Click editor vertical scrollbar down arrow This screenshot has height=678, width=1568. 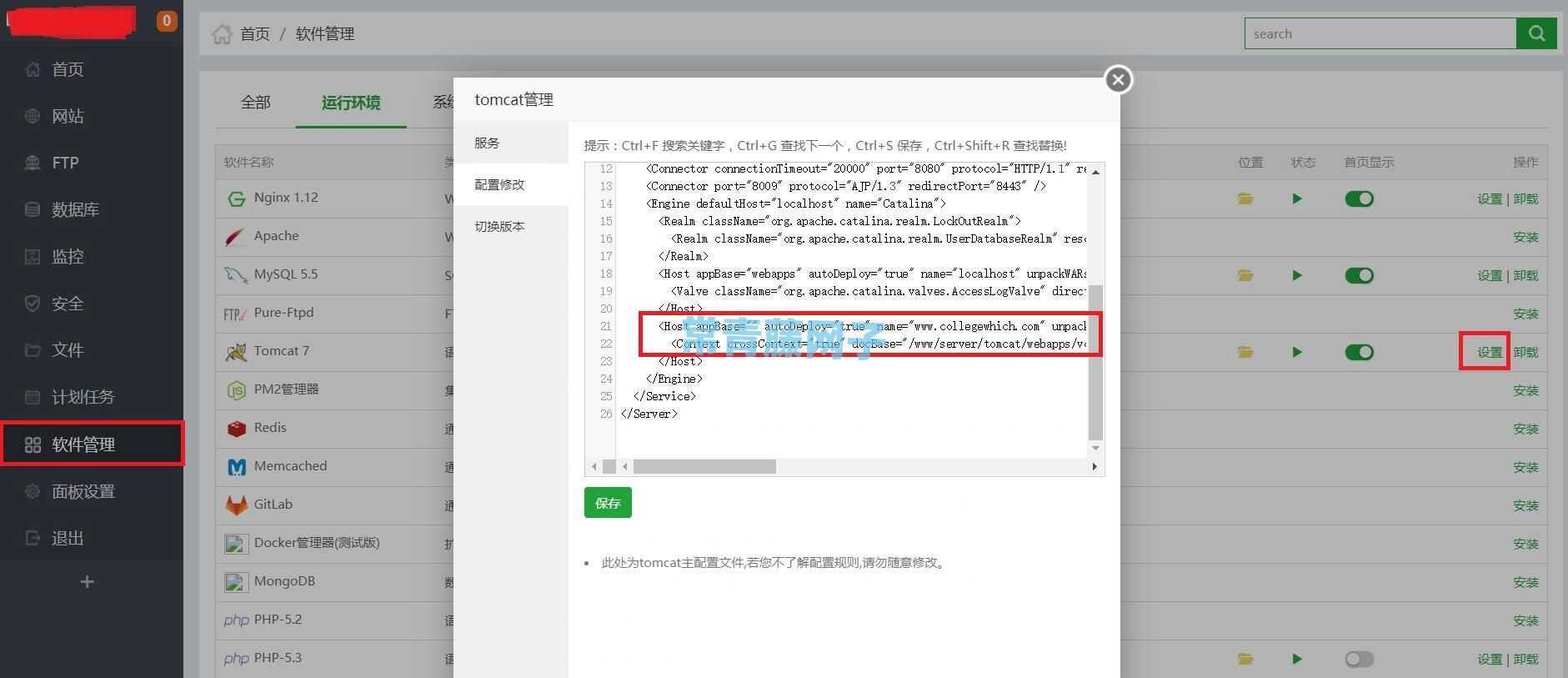[1095, 449]
